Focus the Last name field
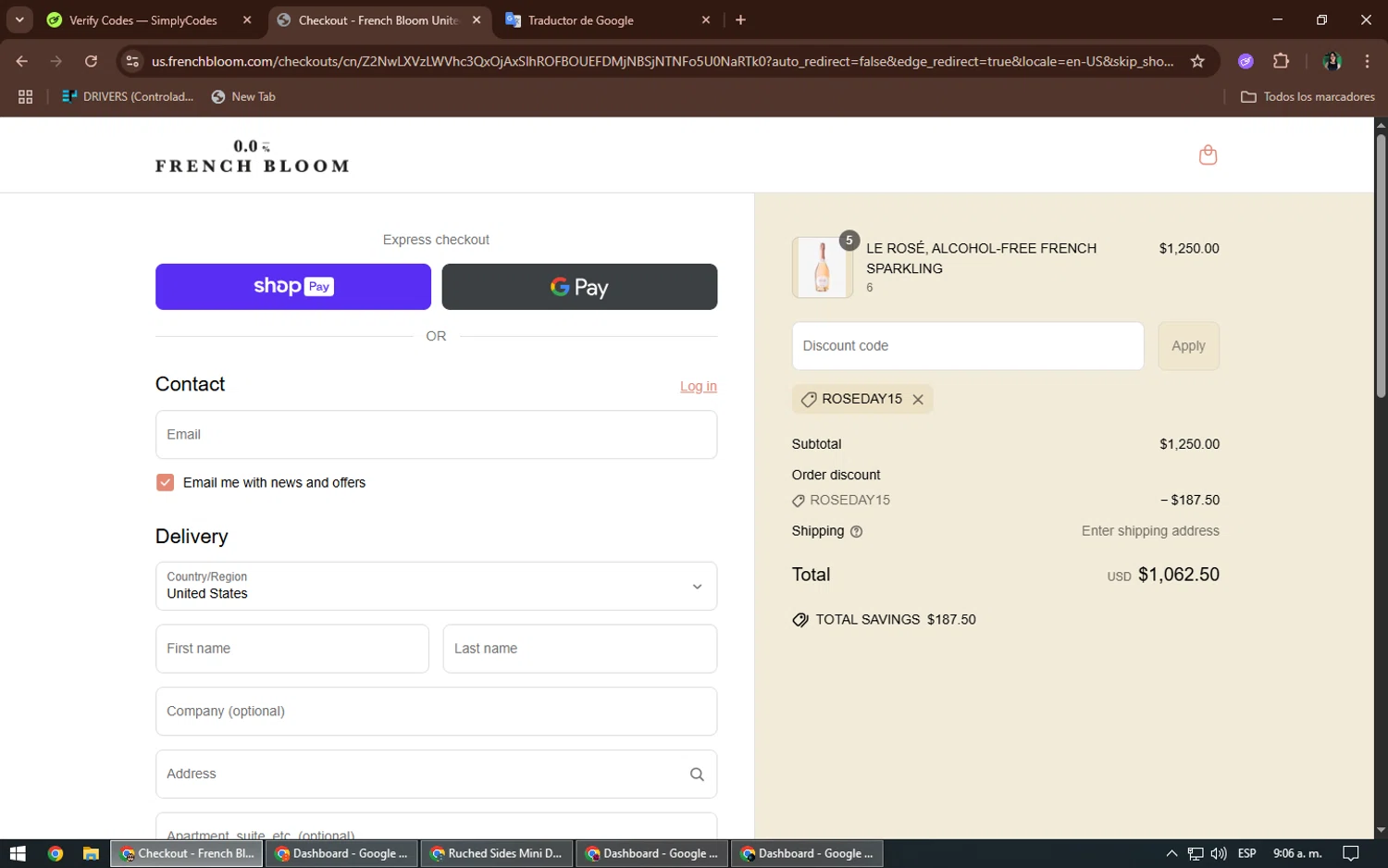 point(579,649)
